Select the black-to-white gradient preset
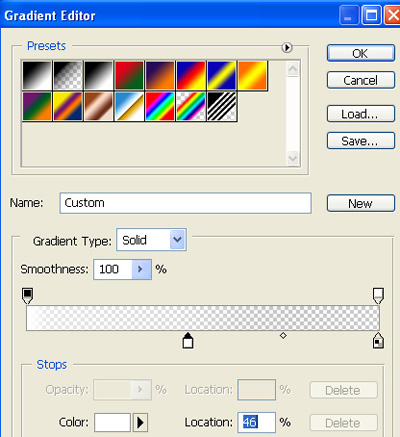The image size is (400, 437). (37, 75)
